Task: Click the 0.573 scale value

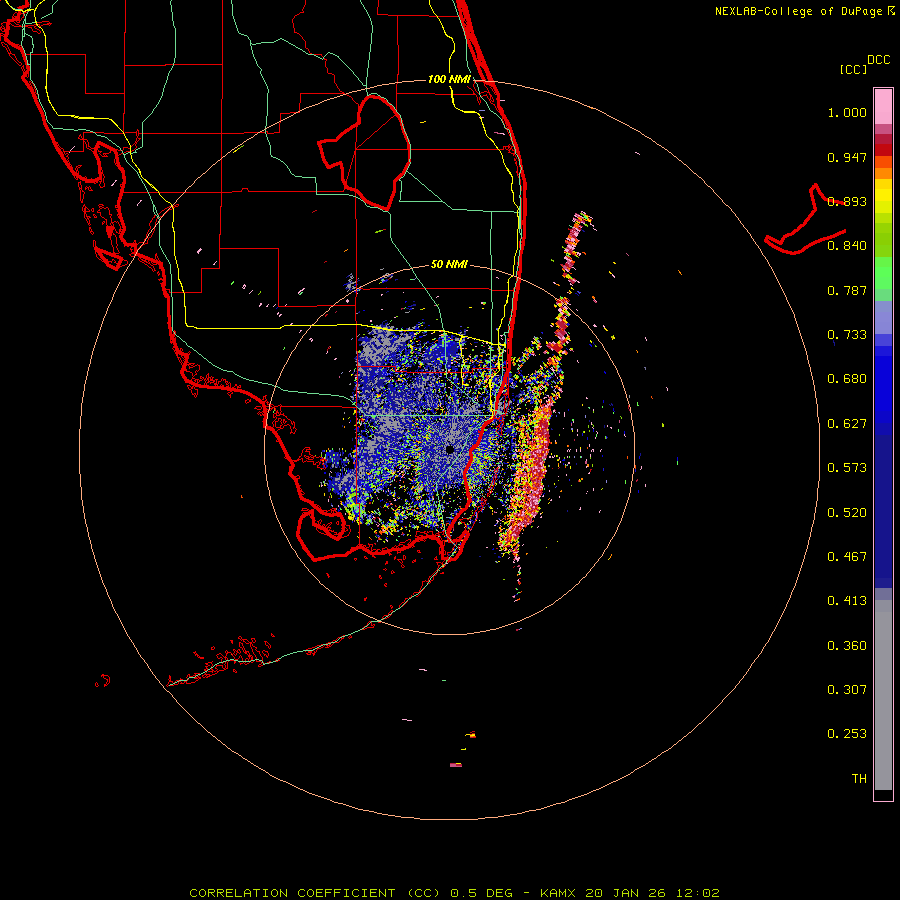Action: [x=847, y=468]
